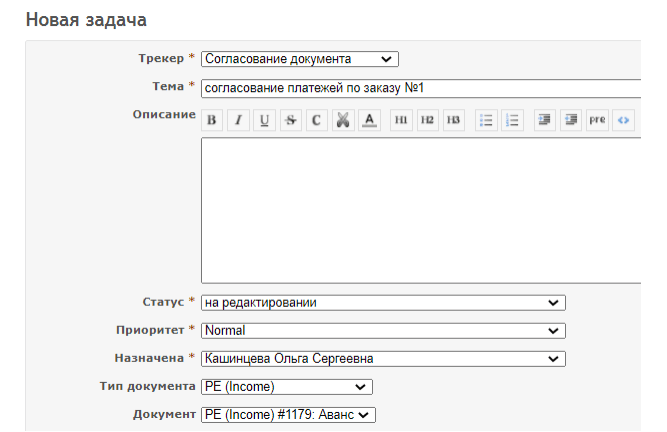667x432 pixels.
Task: Insert Heading 2 with H2 button
Action: (x=427, y=121)
